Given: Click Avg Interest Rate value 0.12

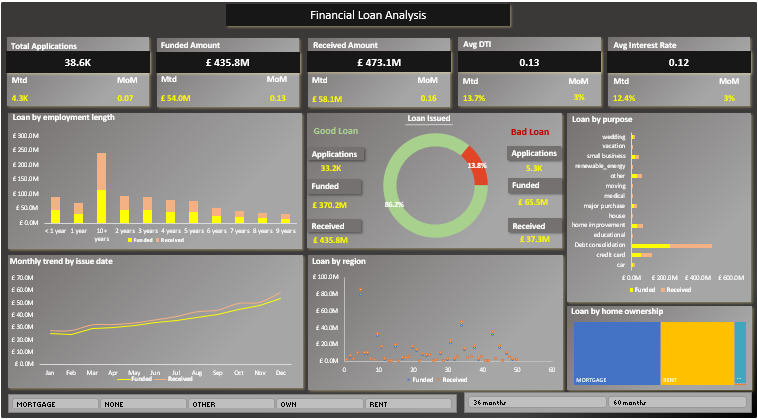Looking at the screenshot, I should 679,62.
